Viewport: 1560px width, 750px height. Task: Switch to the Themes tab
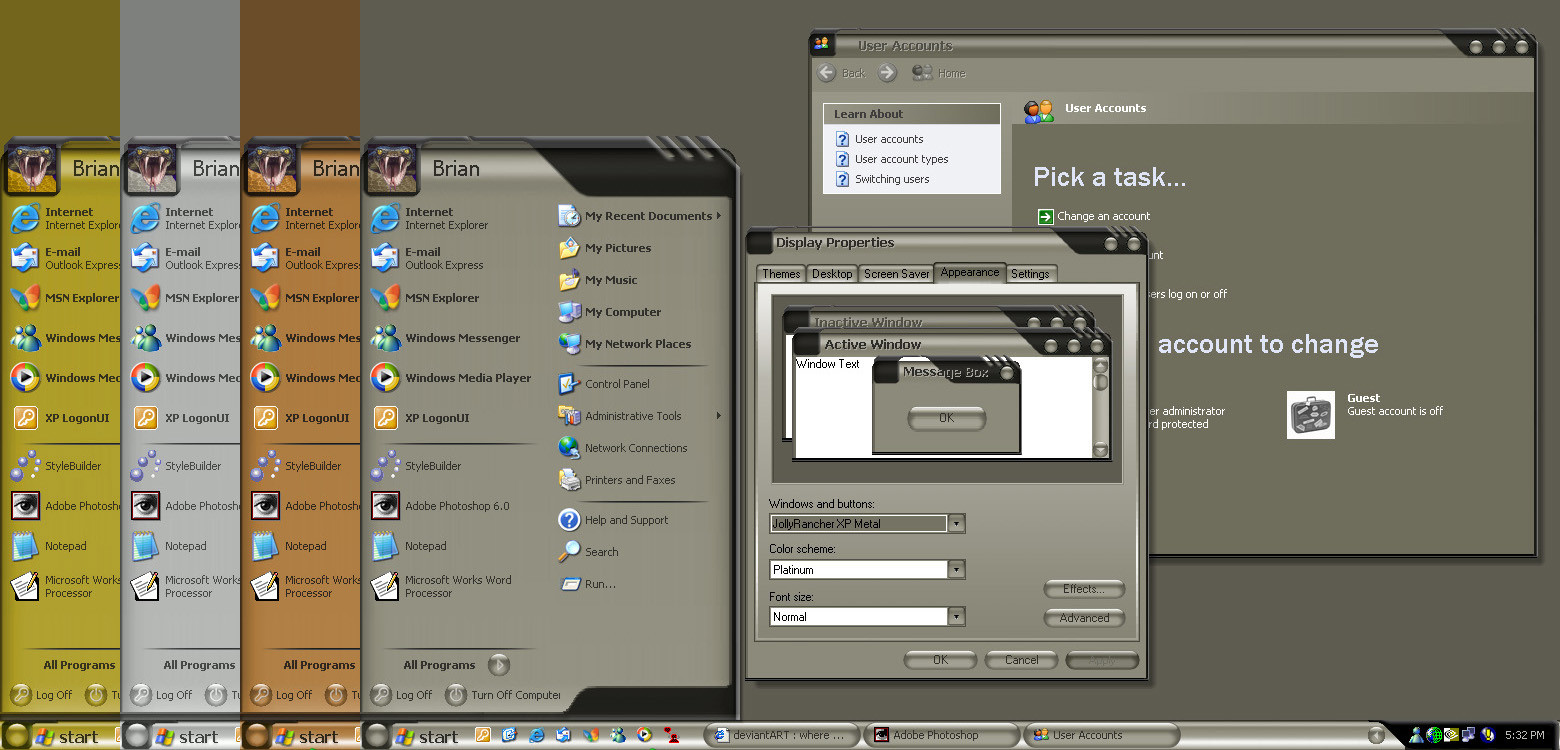coord(781,274)
